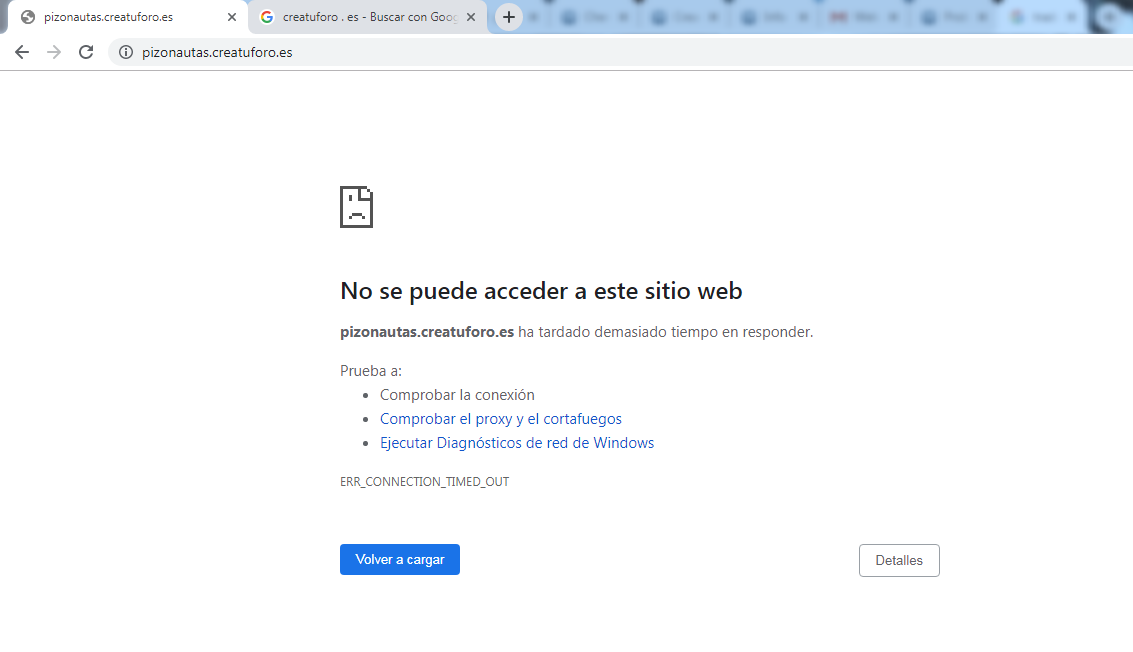Click the ERR_CONNECTION_TIMED_OUT error code
1133x652 pixels.
[424, 482]
